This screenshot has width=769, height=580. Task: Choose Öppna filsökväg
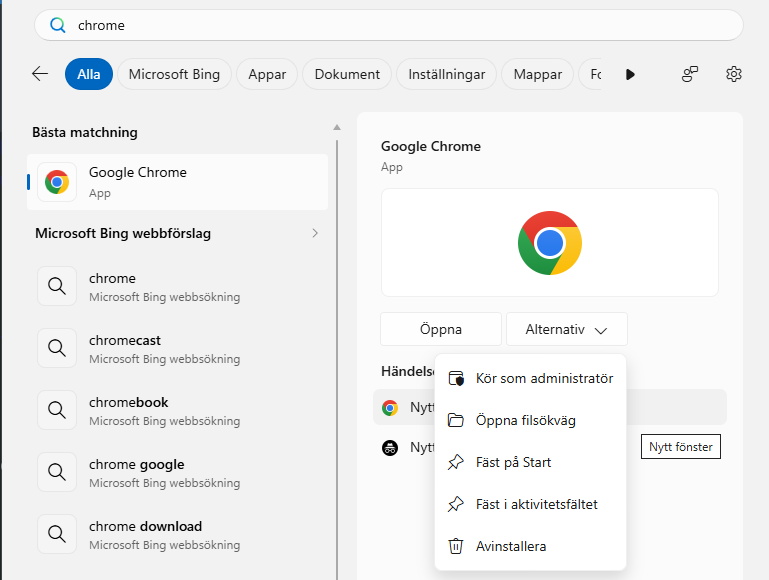(530, 420)
